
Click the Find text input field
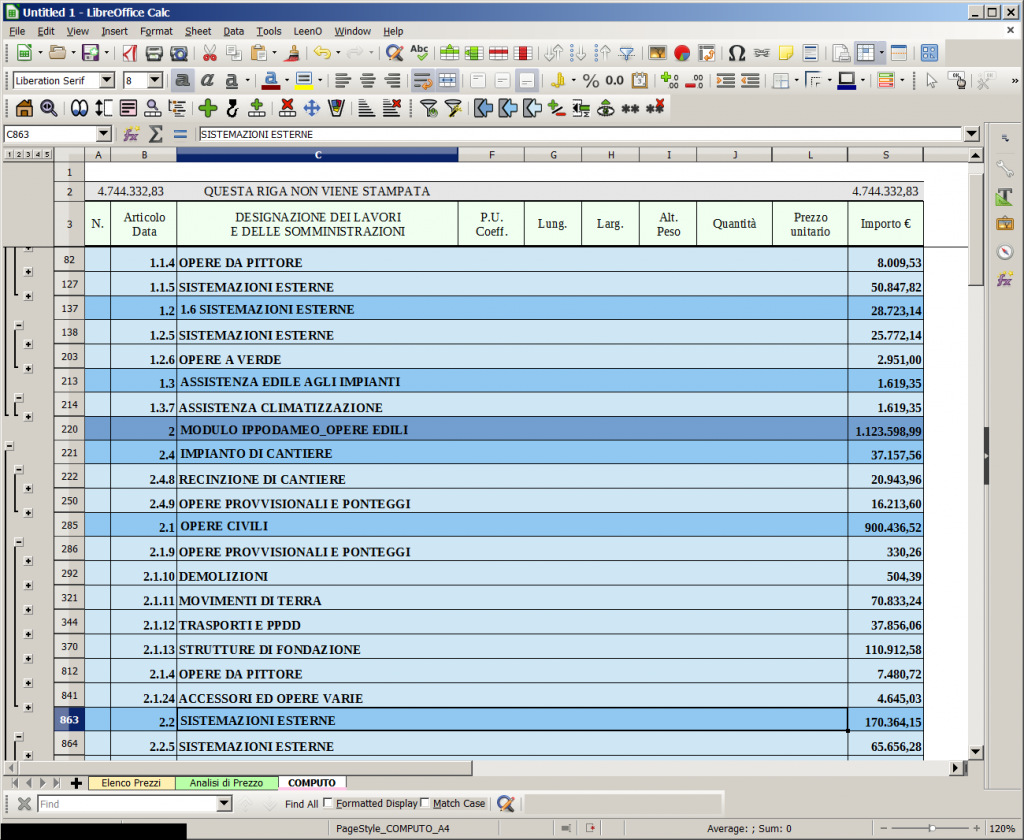127,803
